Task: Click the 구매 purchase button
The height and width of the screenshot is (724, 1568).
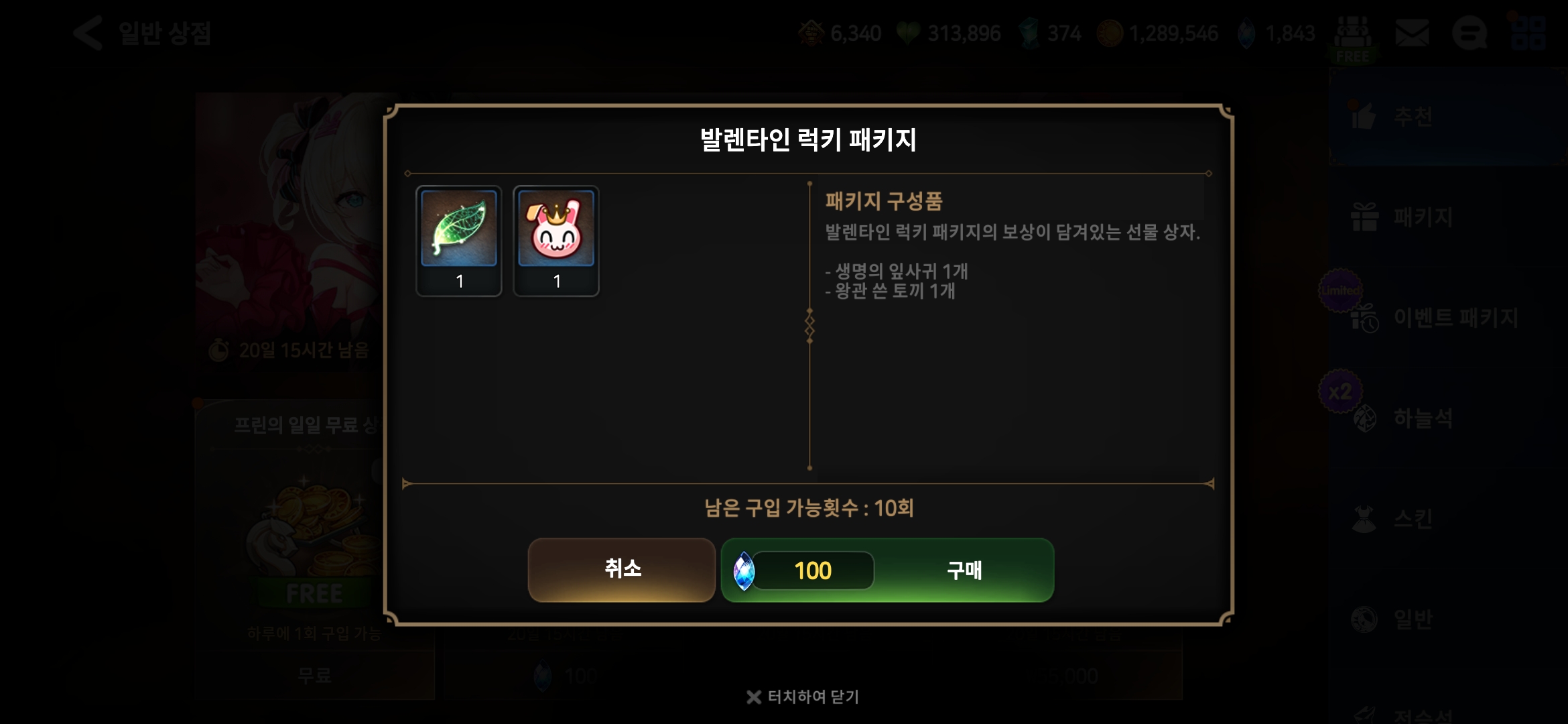Action: [x=887, y=570]
